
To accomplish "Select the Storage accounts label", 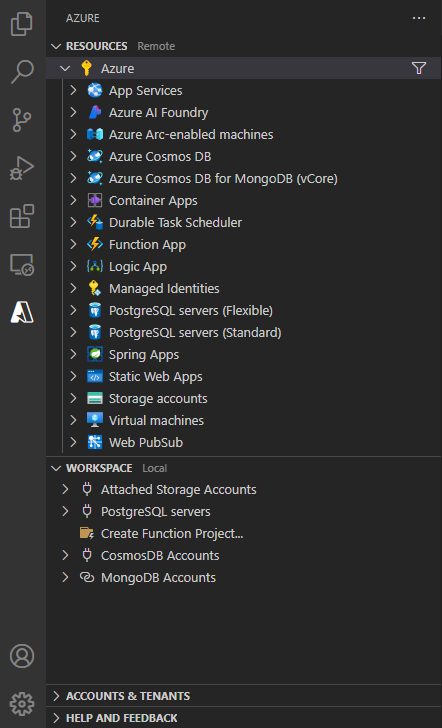I will tap(158, 398).
